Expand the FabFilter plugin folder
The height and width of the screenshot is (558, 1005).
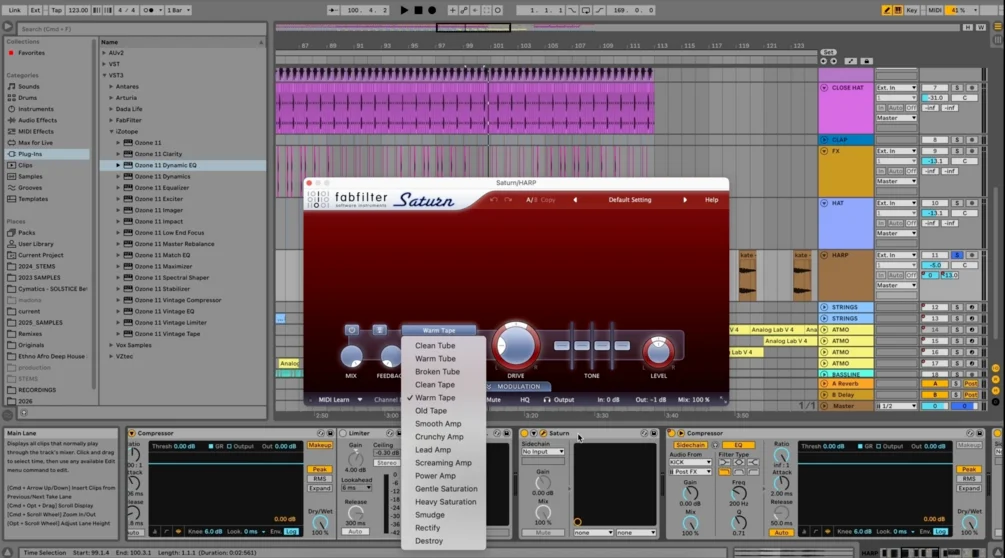pyautogui.click(x=112, y=120)
